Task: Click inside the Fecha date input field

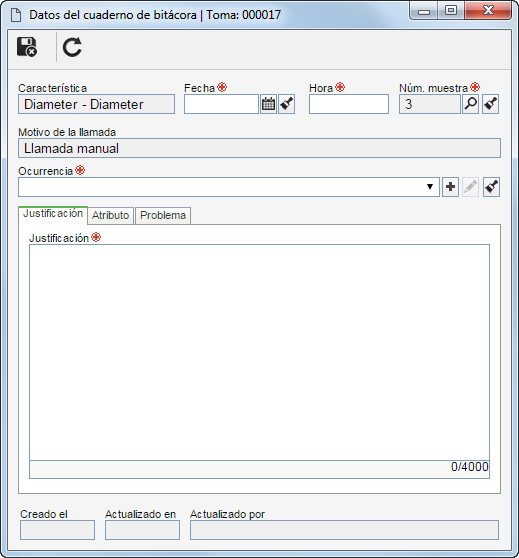Action: click(221, 104)
